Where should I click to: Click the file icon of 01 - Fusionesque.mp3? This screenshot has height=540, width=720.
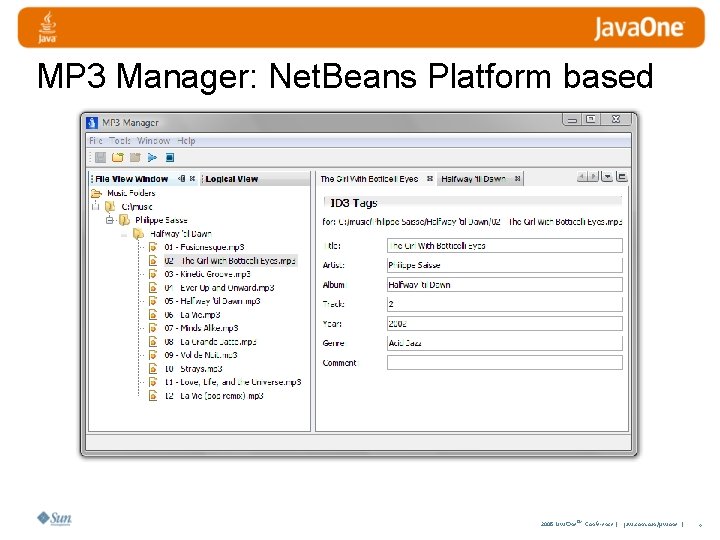[x=153, y=247]
